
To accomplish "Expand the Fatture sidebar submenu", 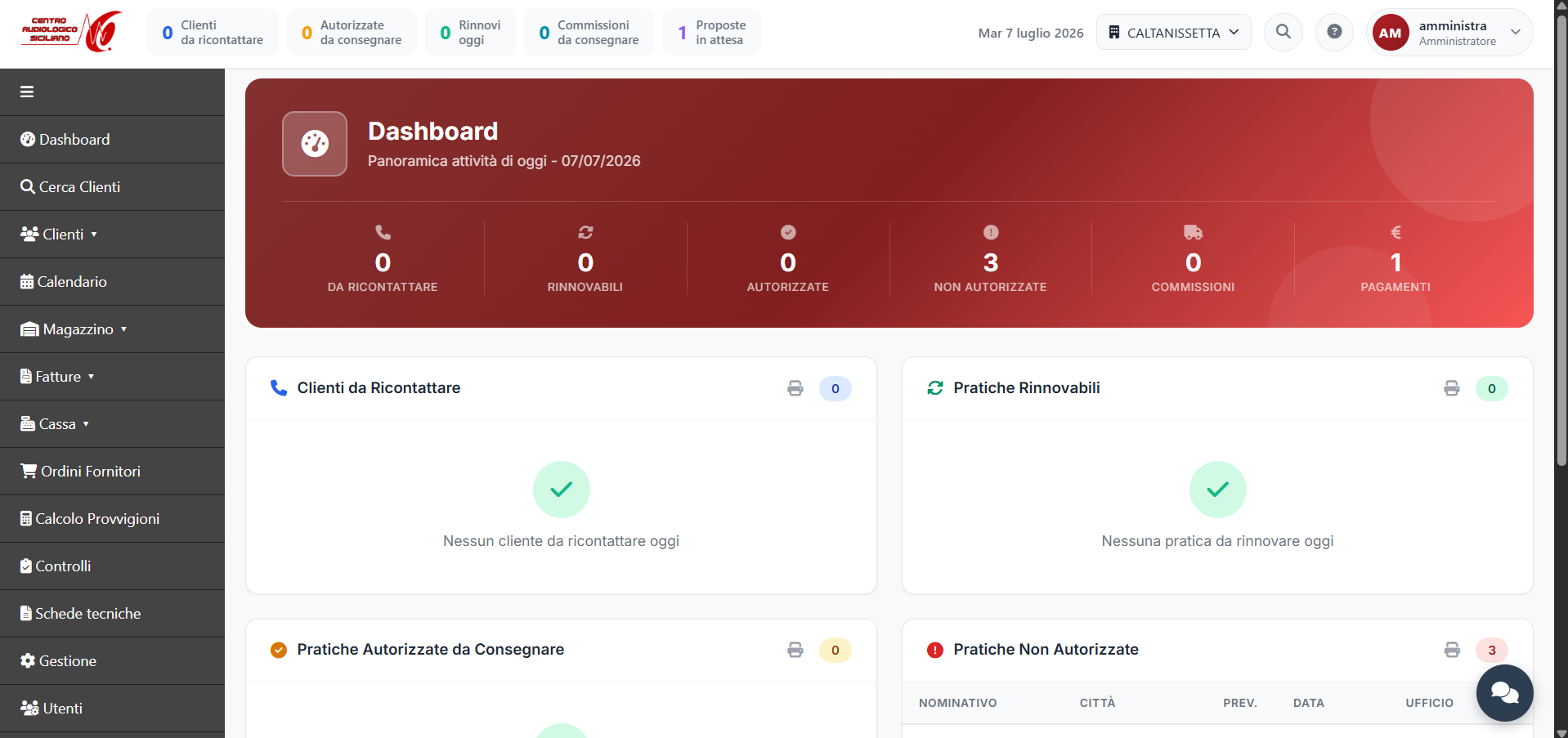I will coord(112,377).
